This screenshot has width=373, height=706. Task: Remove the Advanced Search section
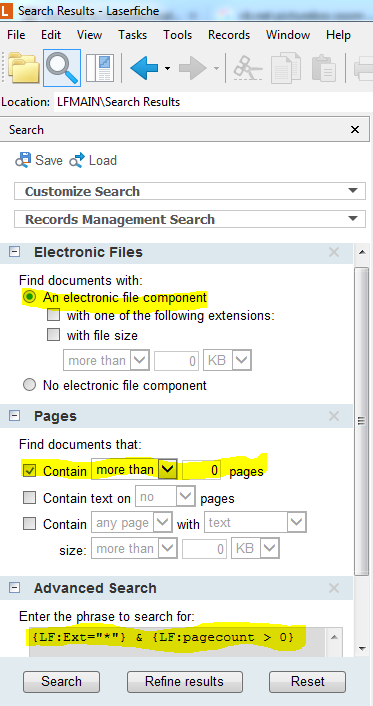(x=334, y=588)
